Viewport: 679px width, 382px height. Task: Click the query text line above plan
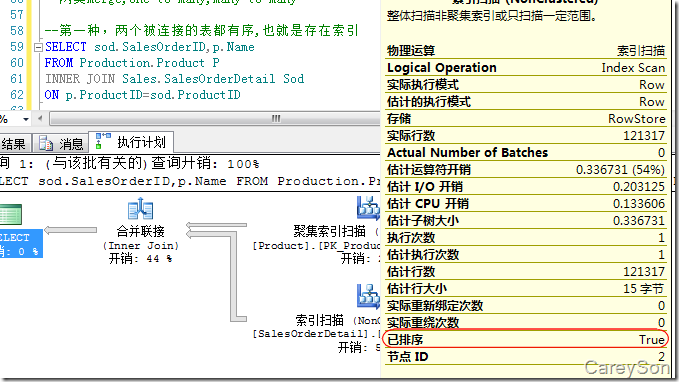pyautogui.click(x=190, y=181)
